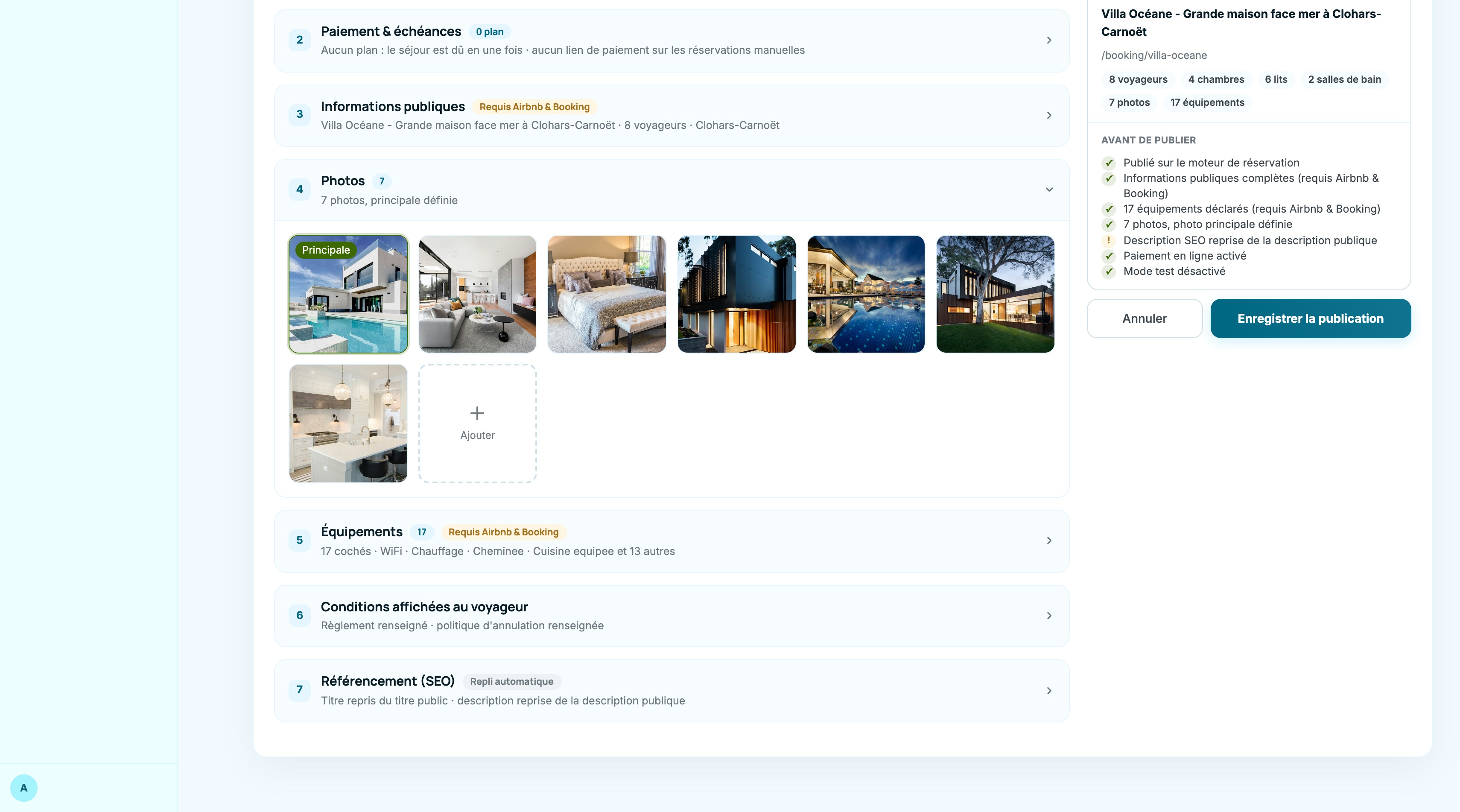Click step number 5 badge

click(299, 540)
